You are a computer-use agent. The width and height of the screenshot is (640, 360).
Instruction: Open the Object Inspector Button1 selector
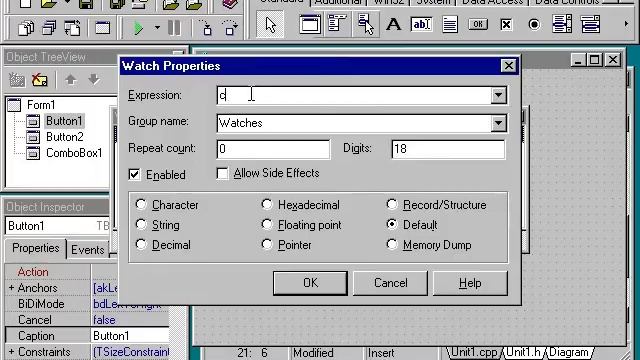pos(57,226)
